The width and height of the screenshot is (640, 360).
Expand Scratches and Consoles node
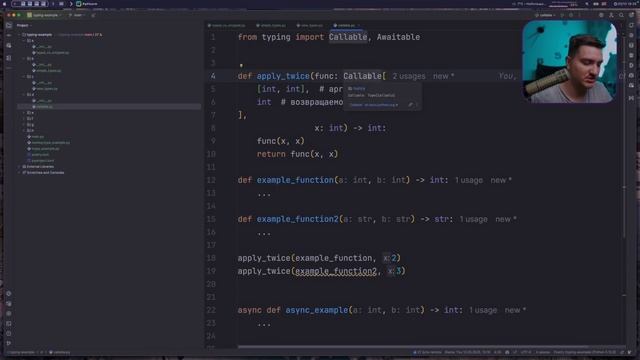pos(19,173)
